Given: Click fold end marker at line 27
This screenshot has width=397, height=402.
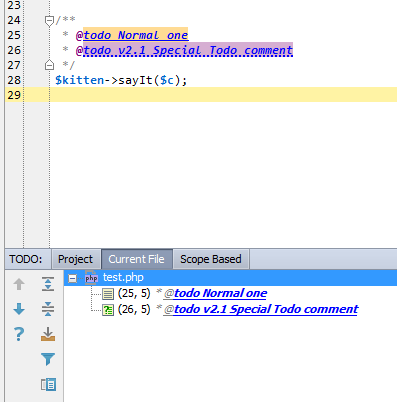Looking at the screenshot, I should coord(49,65).
